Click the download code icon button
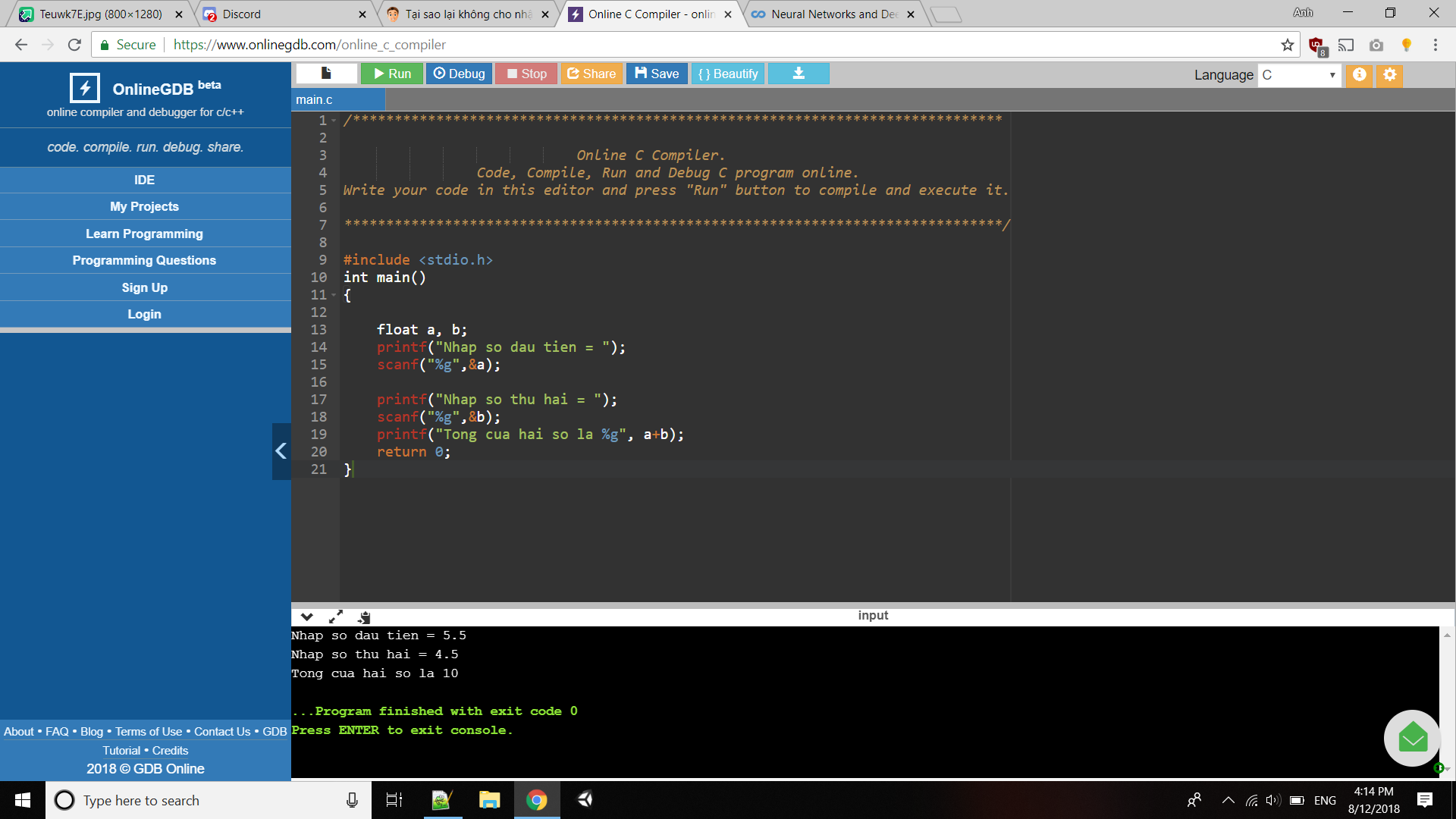Screen dimensions: 1456x819 [x=798, y=74]
